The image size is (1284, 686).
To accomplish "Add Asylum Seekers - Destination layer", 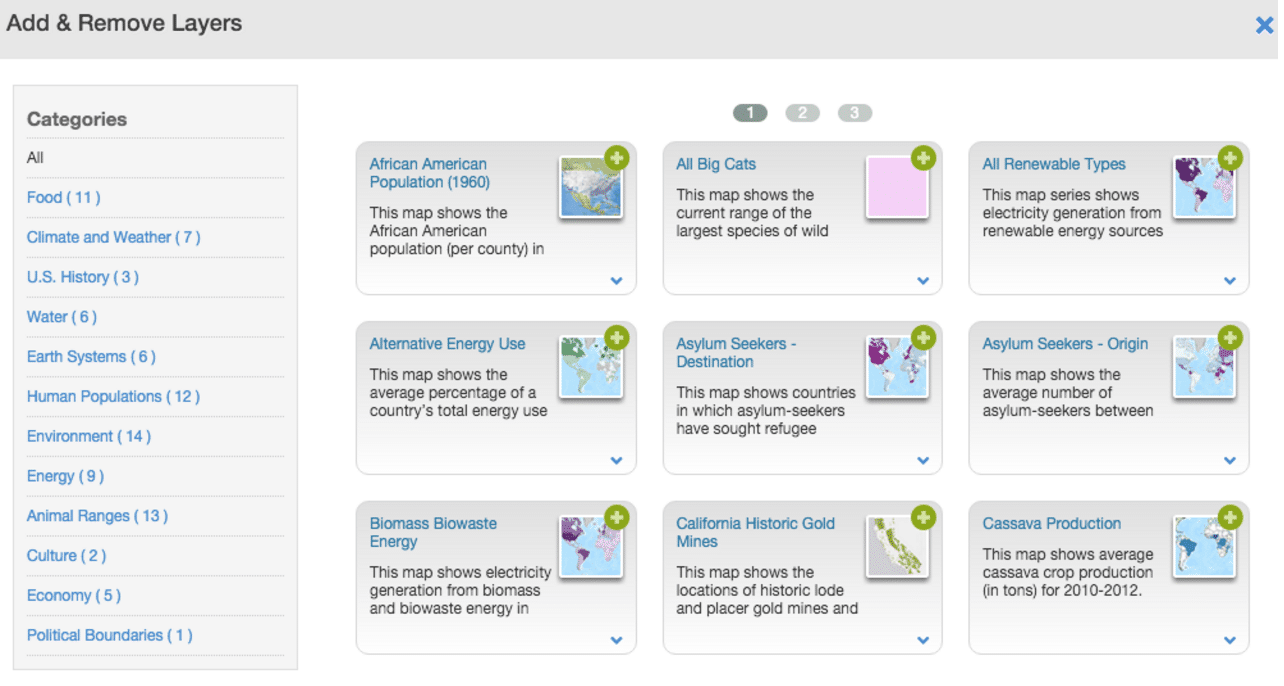I will (923, 338).
